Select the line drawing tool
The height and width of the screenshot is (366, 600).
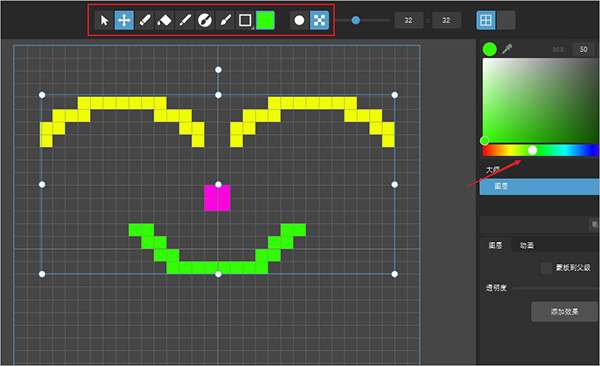(184, 20)
